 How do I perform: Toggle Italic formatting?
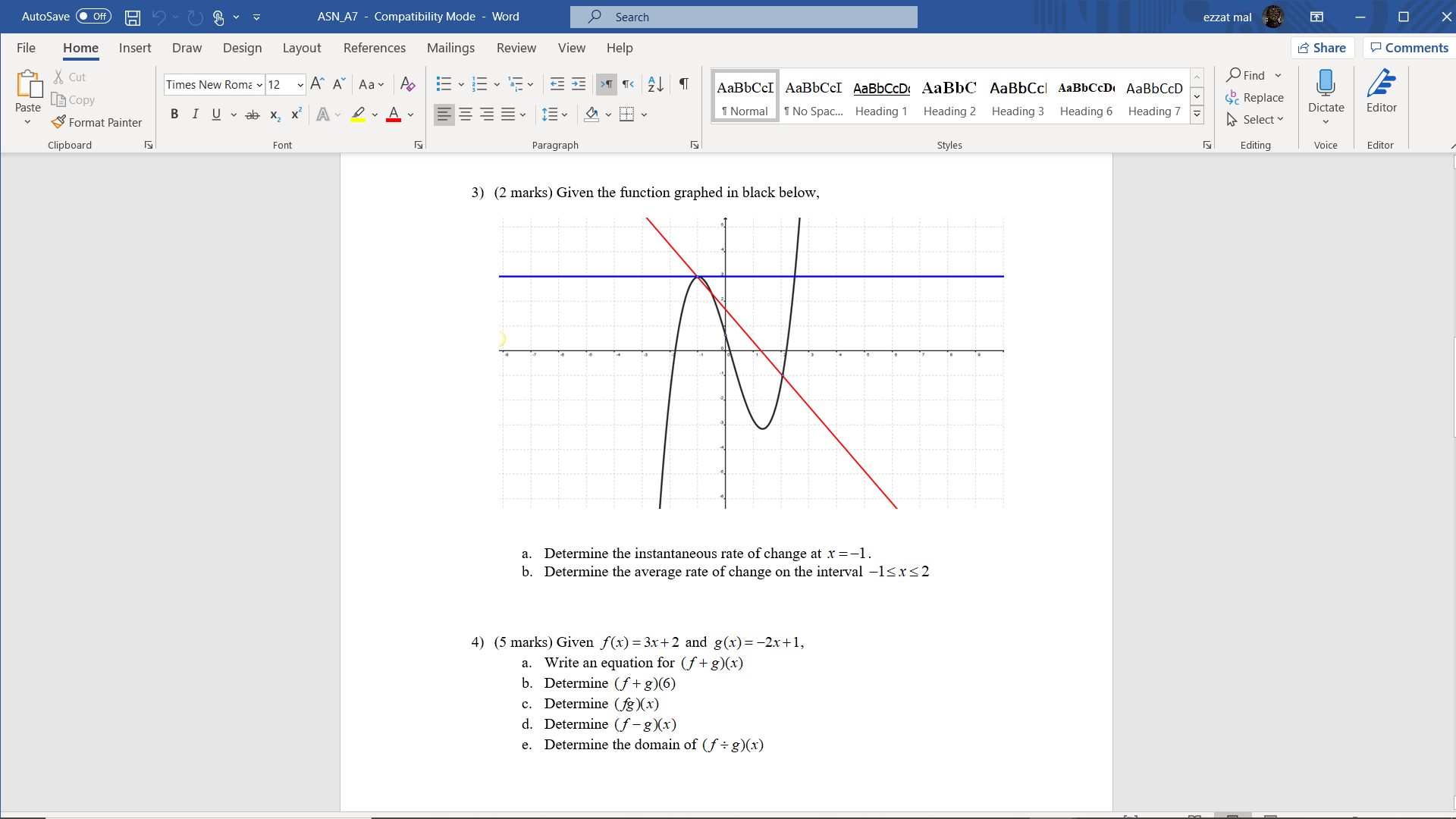click(x=195, y=115)
